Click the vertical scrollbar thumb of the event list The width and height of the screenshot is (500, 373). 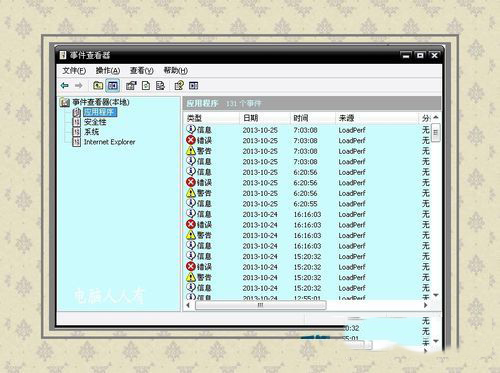tap(436, 133)
